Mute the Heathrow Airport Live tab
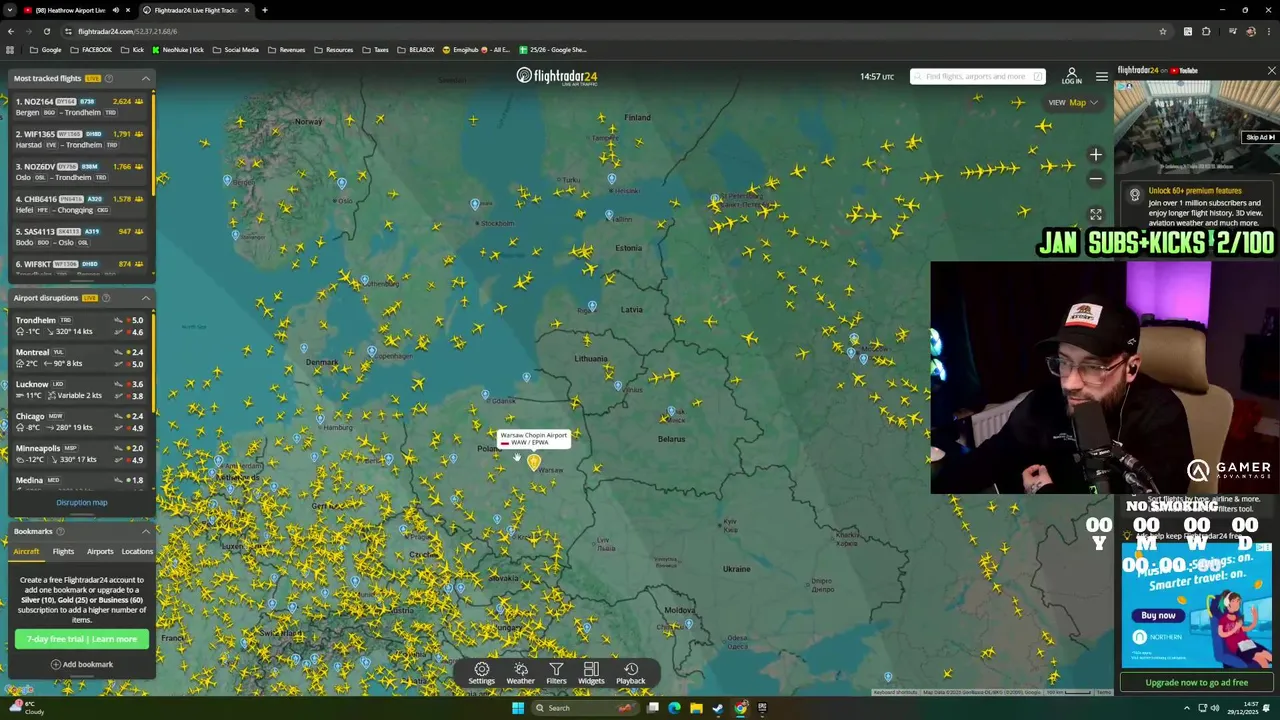 115,10
